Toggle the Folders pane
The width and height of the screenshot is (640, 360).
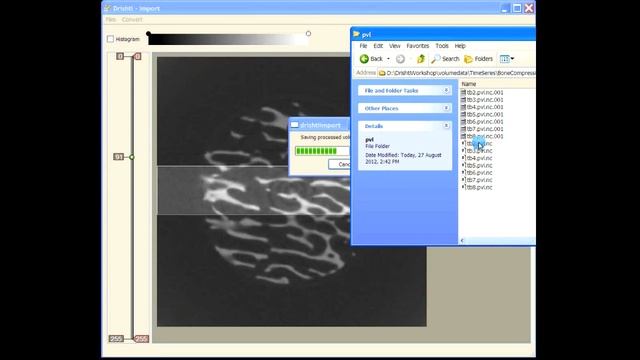pyautogui.click(x=479, y=59)
